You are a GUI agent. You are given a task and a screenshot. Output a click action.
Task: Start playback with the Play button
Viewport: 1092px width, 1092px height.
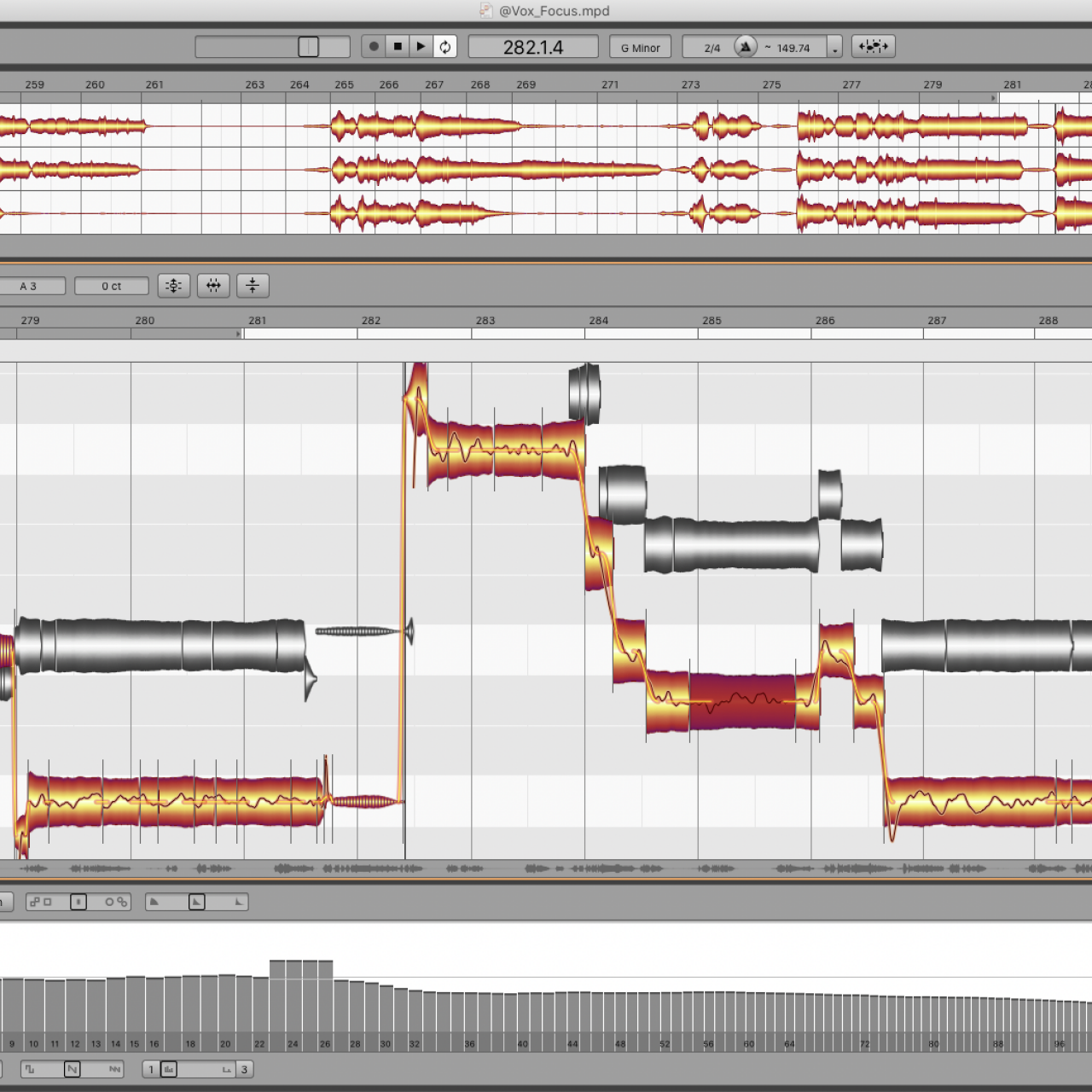coord(421,46)
